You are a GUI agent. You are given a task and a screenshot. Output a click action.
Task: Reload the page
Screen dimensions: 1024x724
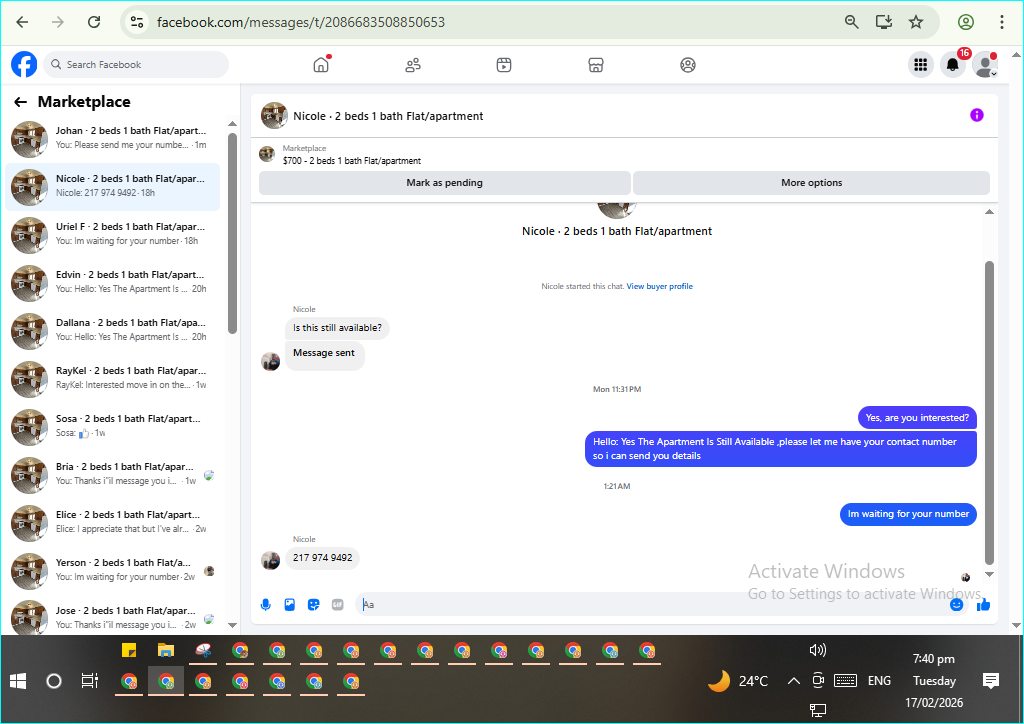(94, 22)
